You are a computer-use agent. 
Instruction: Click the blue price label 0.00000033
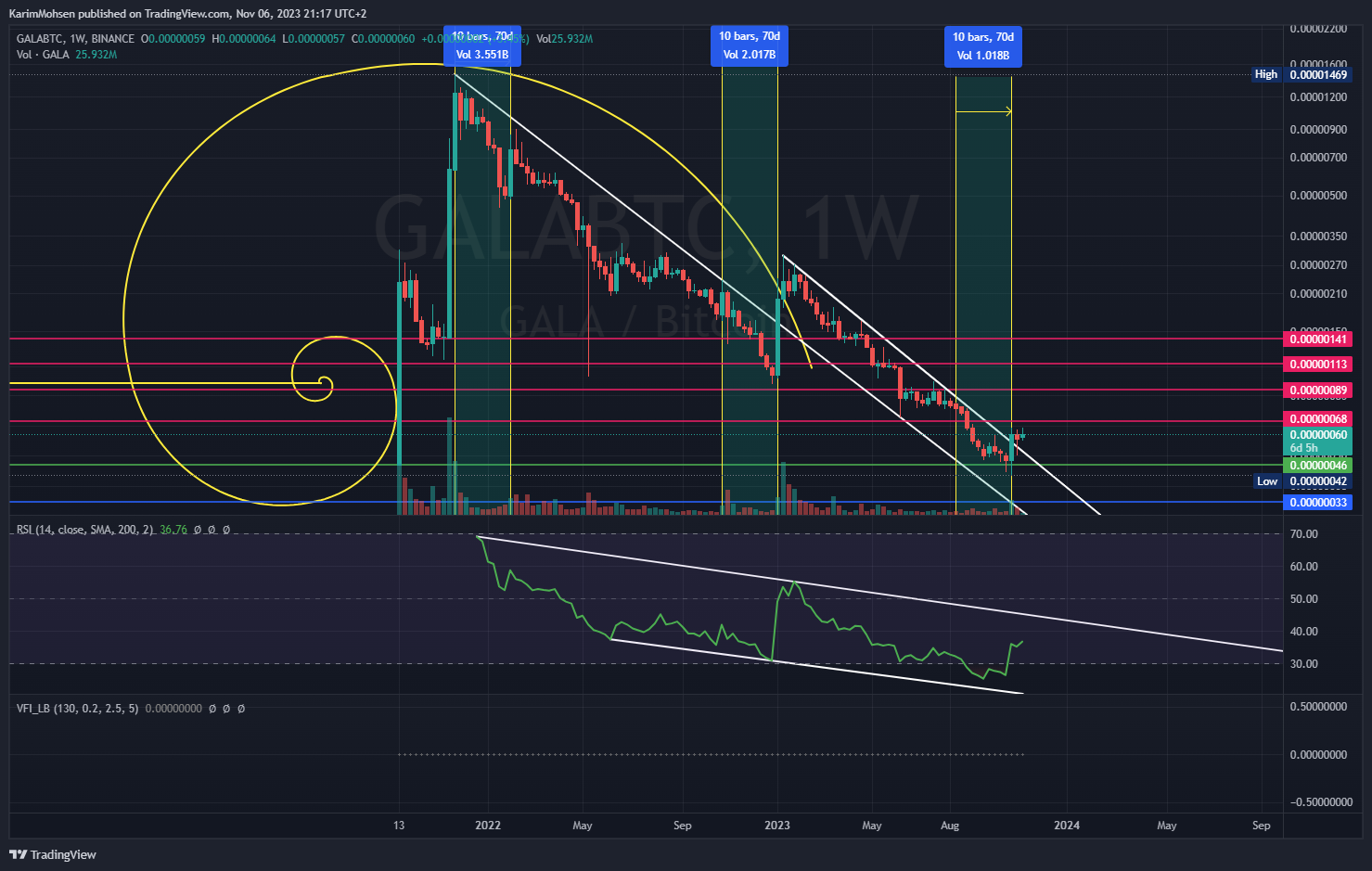click(1318, 503)
